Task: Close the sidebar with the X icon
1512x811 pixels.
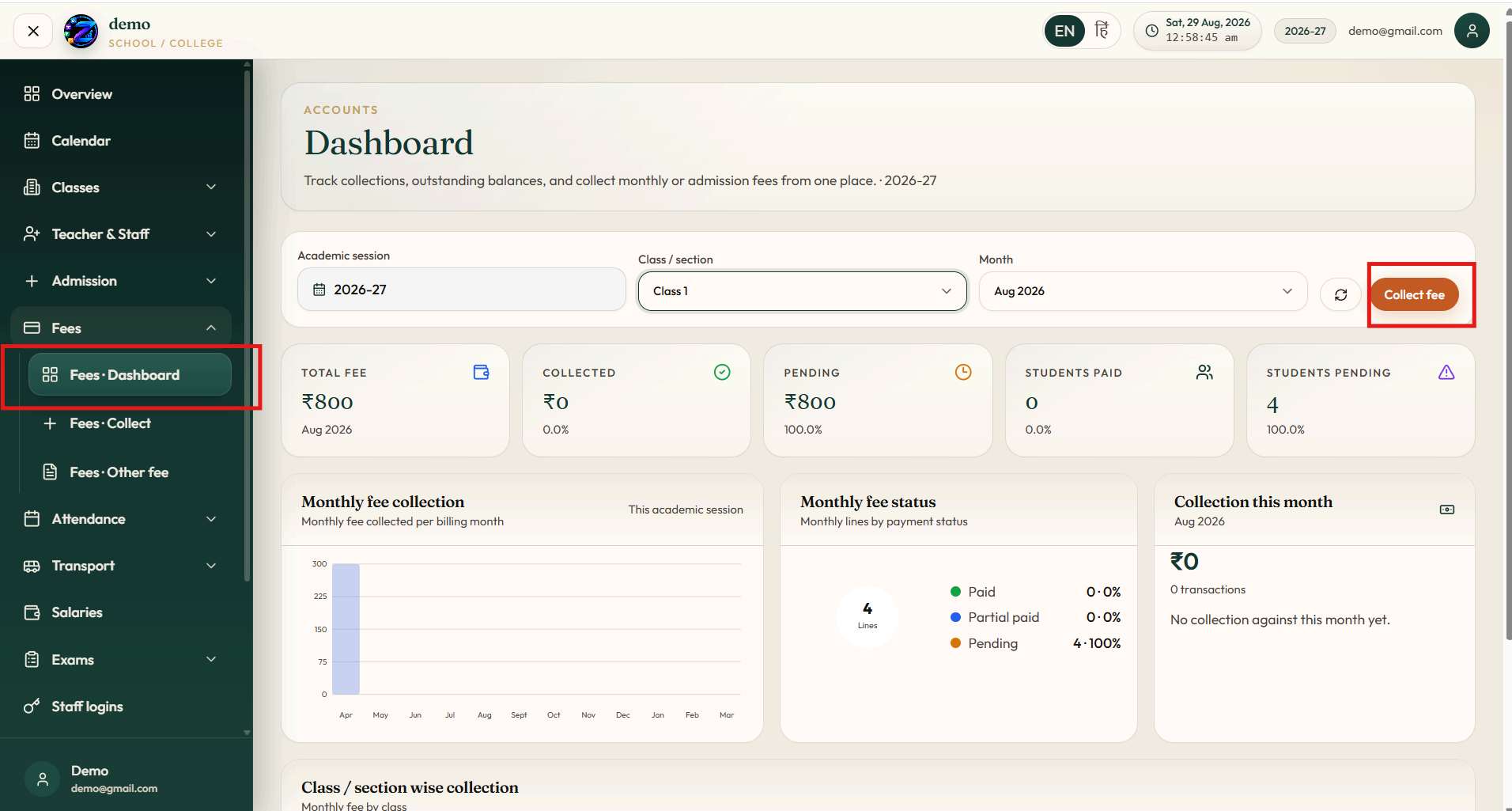Action: (33, 31)
